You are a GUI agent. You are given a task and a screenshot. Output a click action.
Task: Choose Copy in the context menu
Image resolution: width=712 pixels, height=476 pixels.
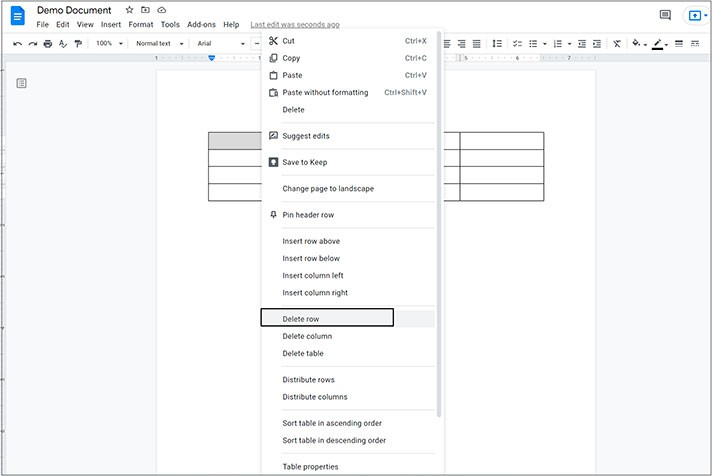pos(348,58)
